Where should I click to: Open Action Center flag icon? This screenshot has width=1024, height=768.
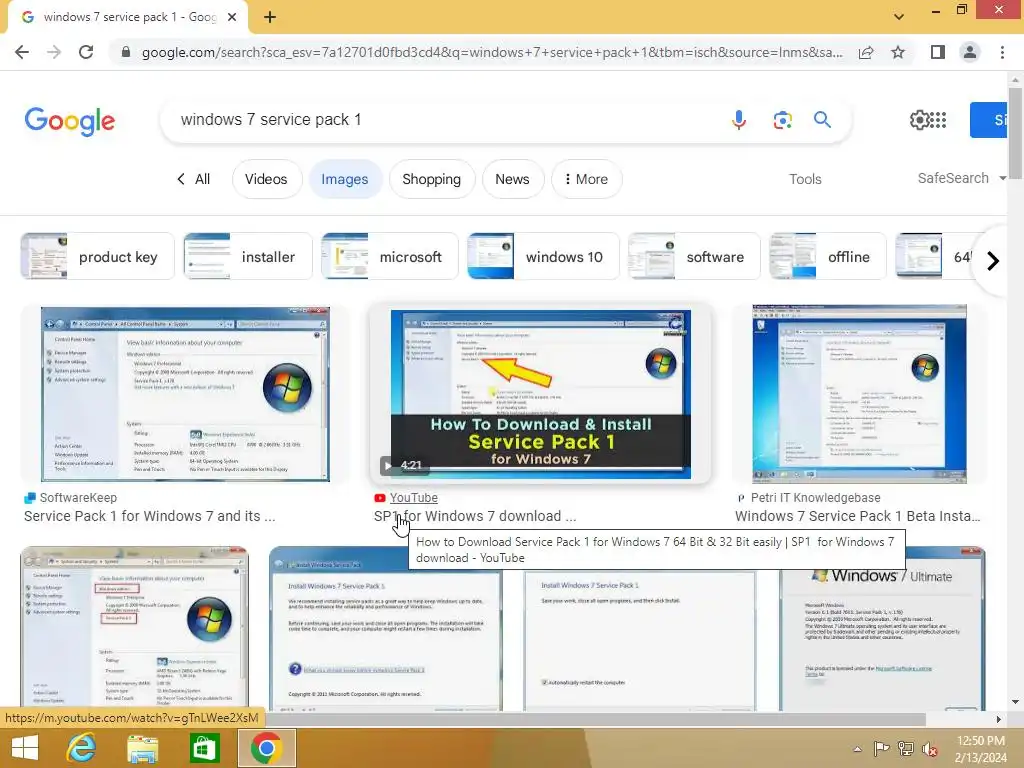tap(881, 749)
